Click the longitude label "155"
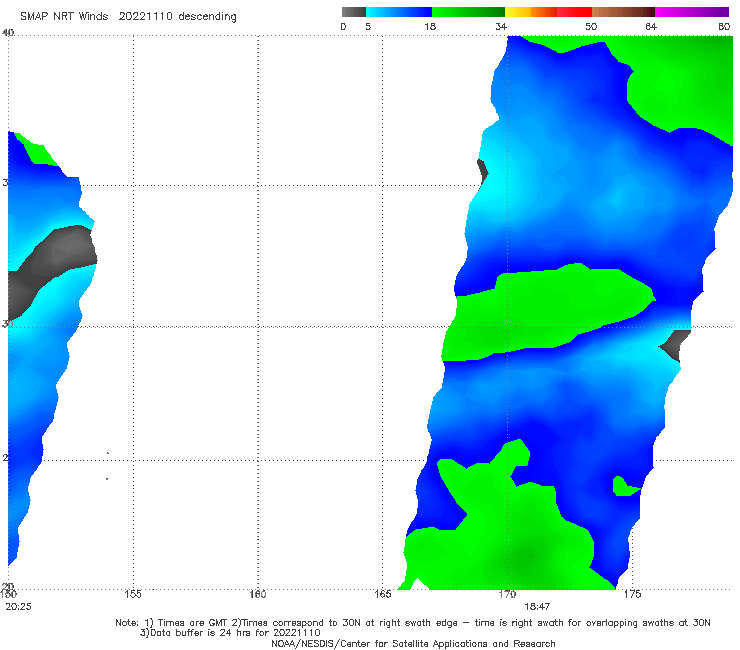 [133, 594]
